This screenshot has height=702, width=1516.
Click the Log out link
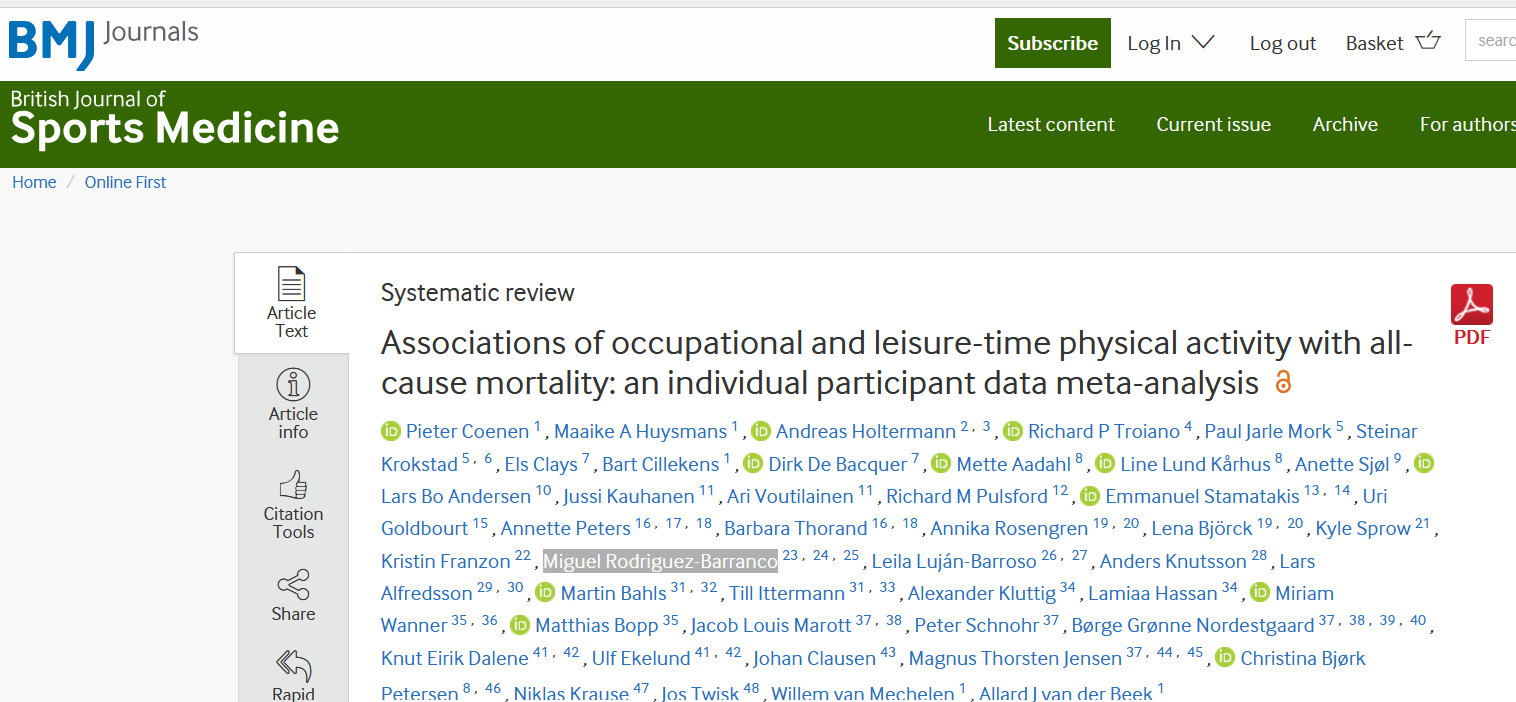(x=1282, y=43)
